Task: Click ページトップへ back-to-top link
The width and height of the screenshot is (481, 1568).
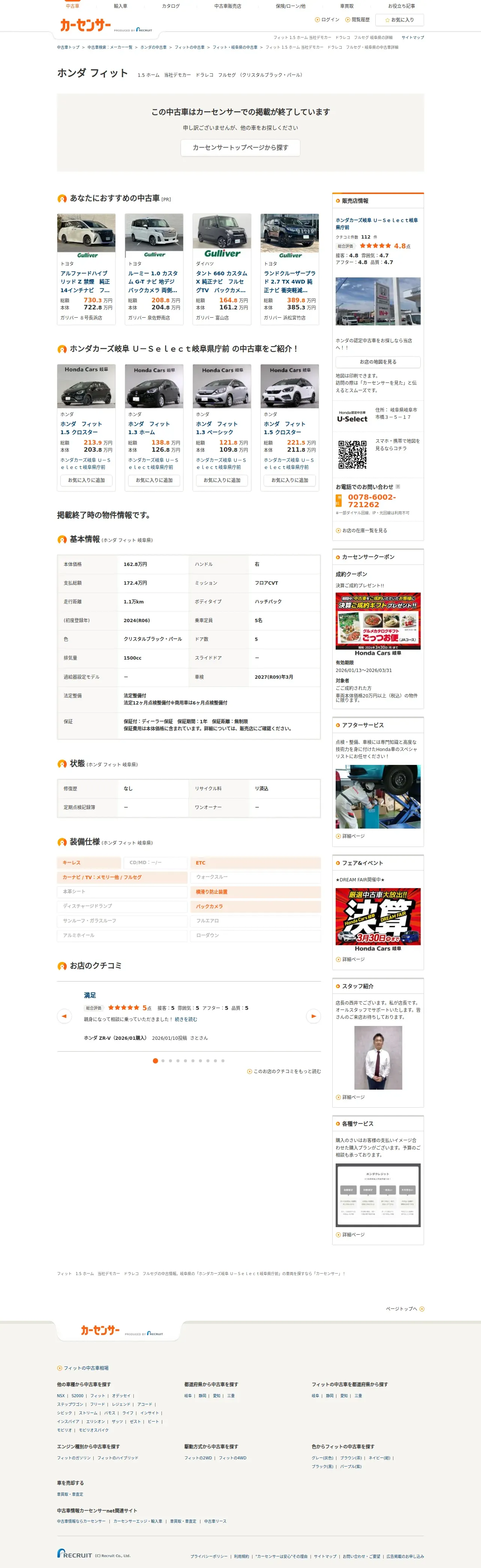Action: (405, 1309)
